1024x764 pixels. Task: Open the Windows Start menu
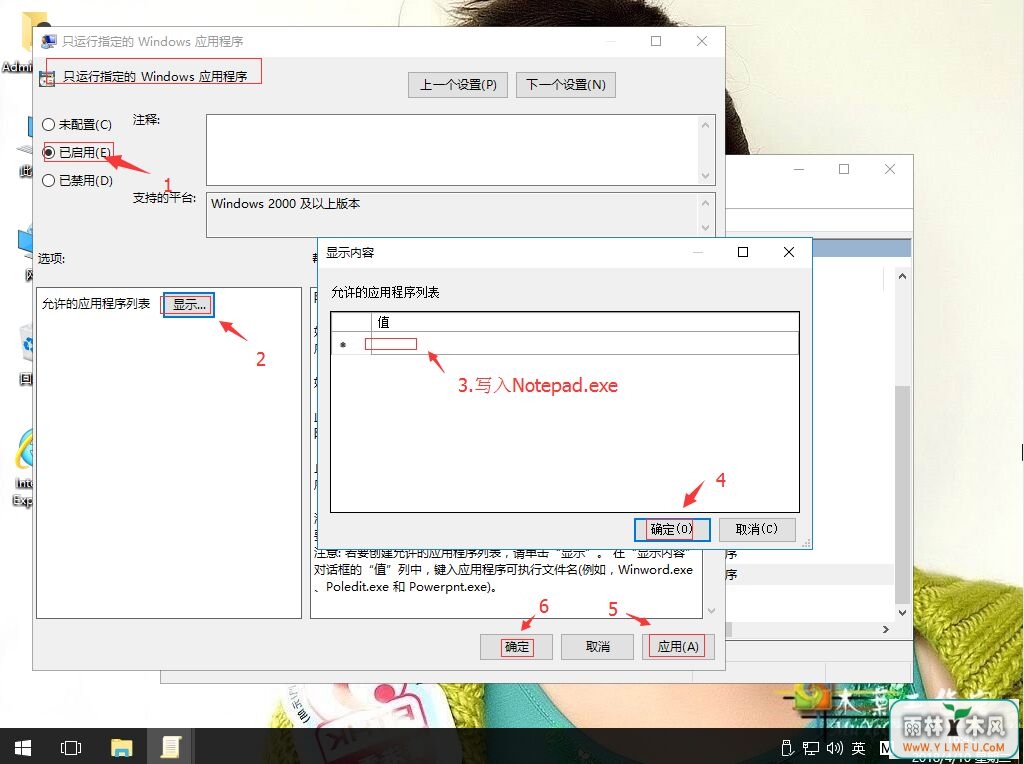tap(23, 747)
